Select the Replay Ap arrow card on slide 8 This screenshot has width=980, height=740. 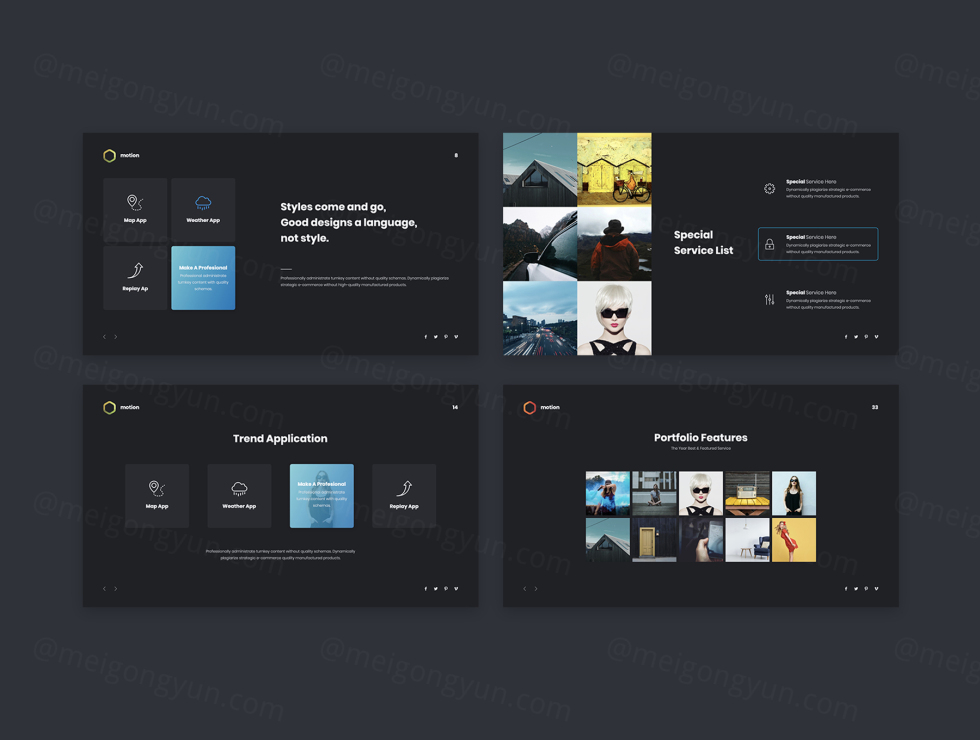[135, 278]
